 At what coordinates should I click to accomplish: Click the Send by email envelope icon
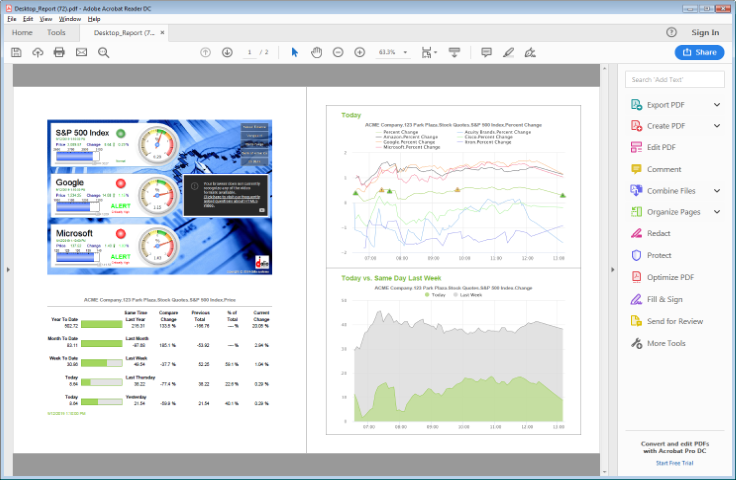point(81,52)
